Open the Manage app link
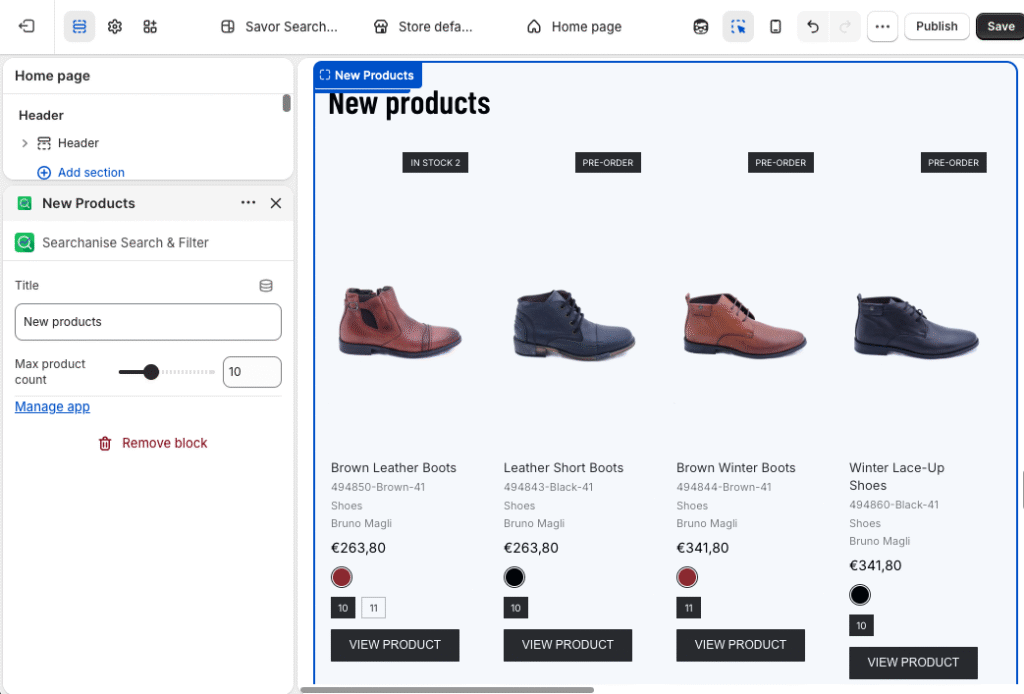The width and height of the screenshot is (1024, 694). tap(52, 407)
